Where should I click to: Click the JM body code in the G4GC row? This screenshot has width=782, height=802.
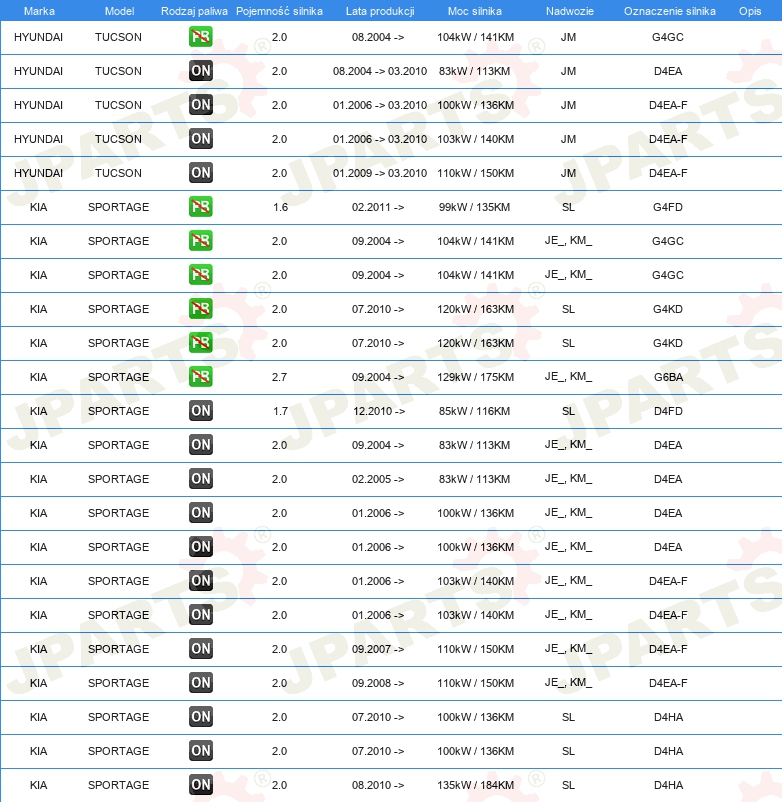(x=568, y=37)
